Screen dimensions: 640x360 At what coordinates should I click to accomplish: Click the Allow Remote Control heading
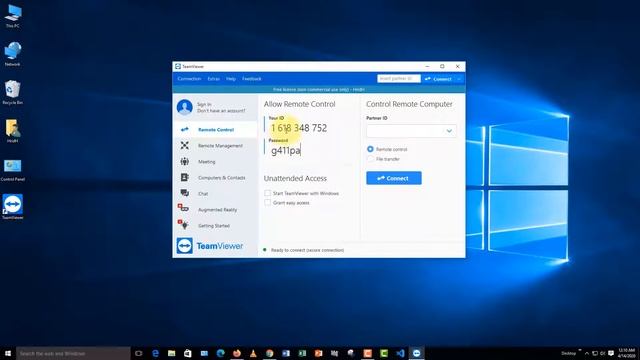299,104
